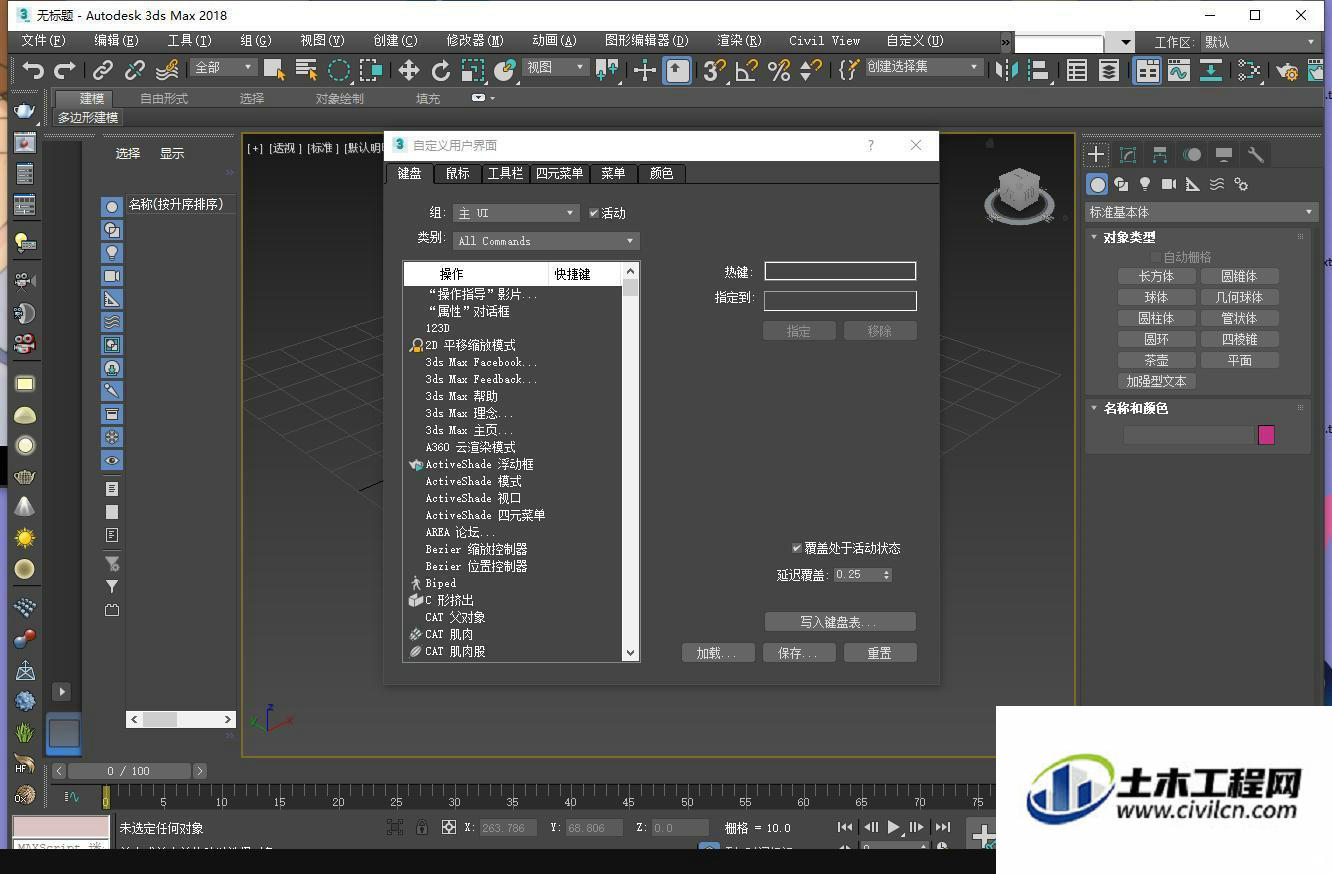The image size is (1332, 874).
Task: Click the Redo arrow icon
Action: point(65,70)
